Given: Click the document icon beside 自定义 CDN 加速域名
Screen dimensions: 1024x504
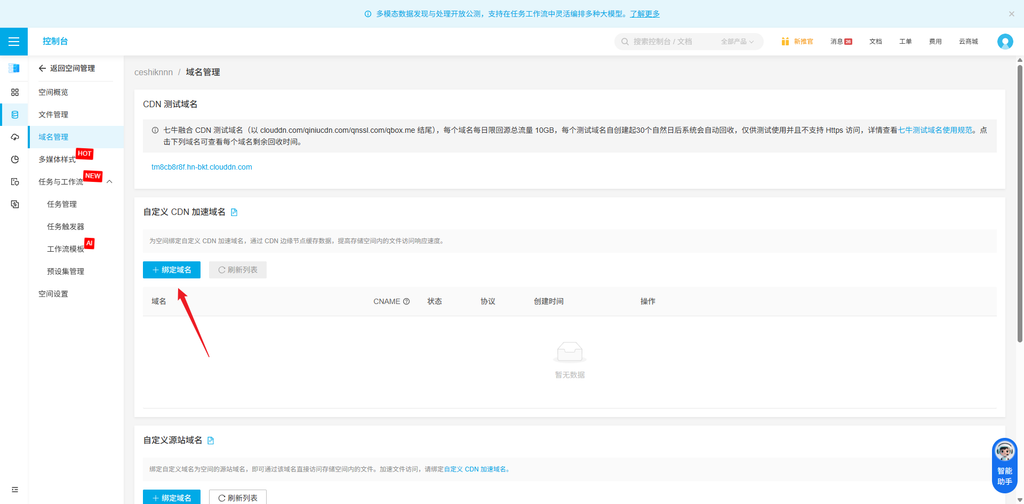Looking at the screenshot, I should (x=234, y=212).
